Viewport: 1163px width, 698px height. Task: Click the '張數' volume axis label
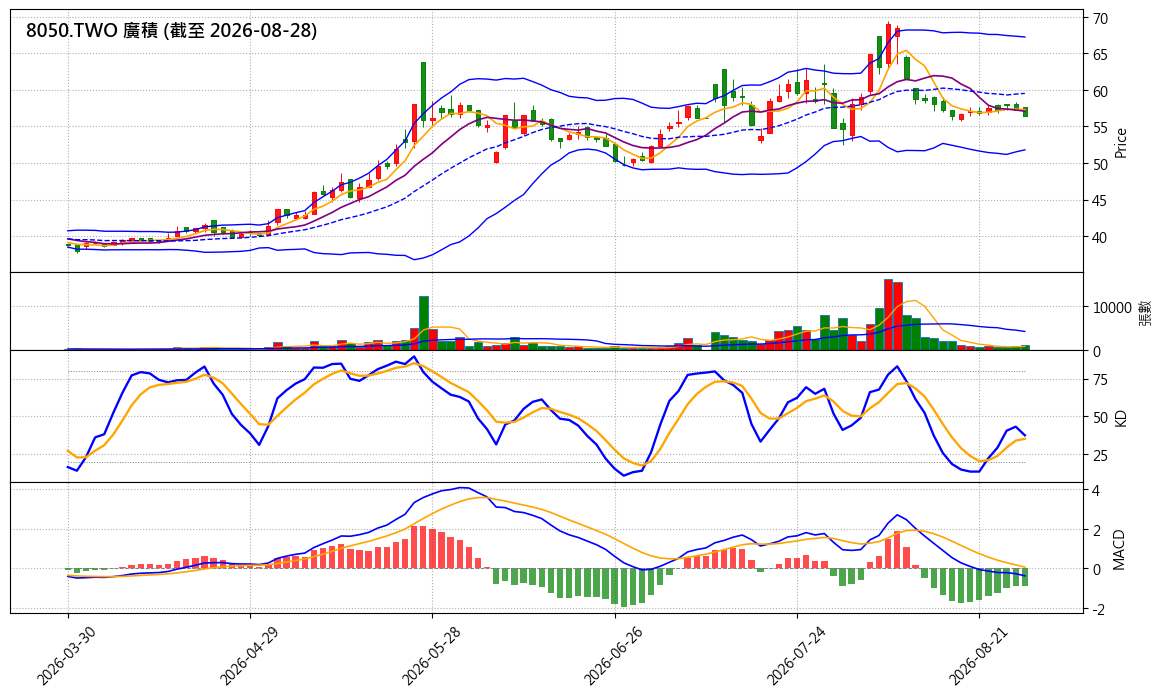click(1146, 312)
